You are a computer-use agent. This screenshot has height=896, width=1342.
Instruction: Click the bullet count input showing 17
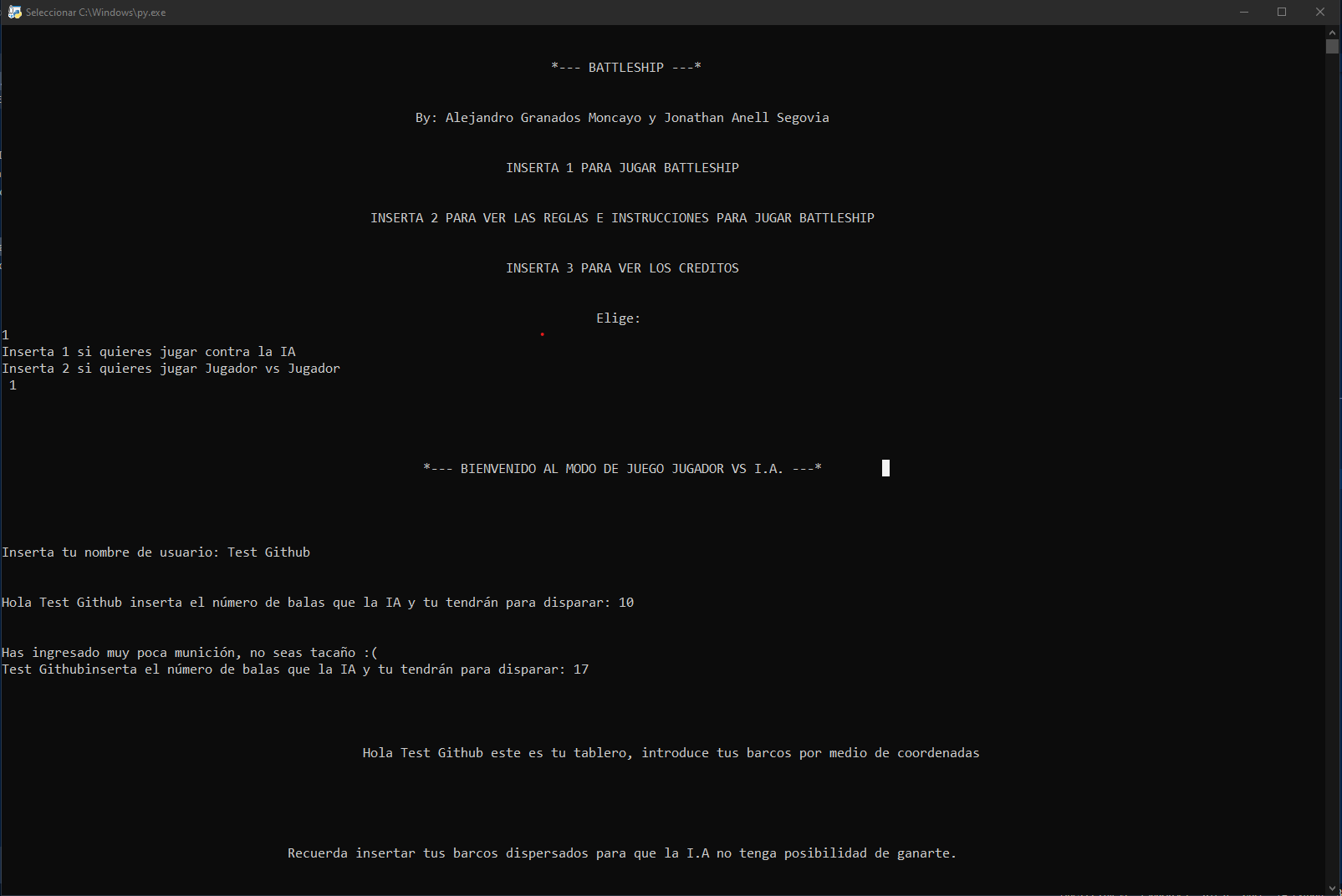click(583, 669)
